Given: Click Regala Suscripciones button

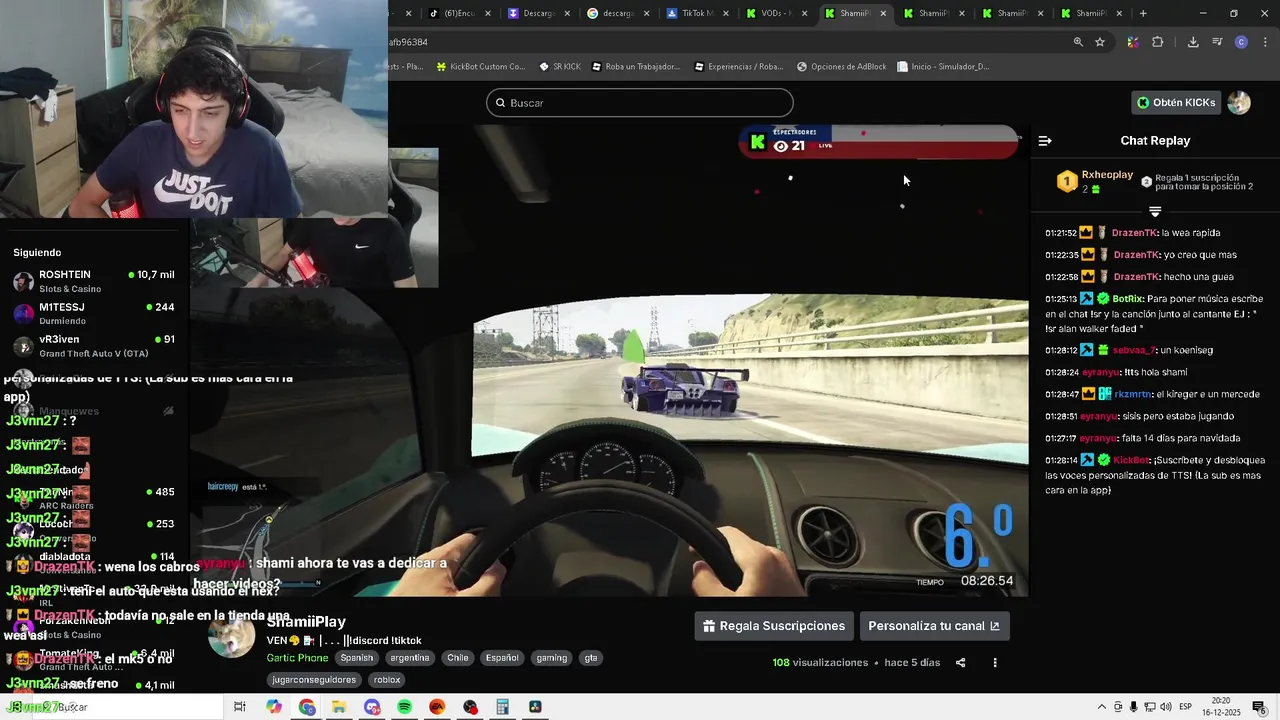Looking at the screenshot, I should (774, 626).
